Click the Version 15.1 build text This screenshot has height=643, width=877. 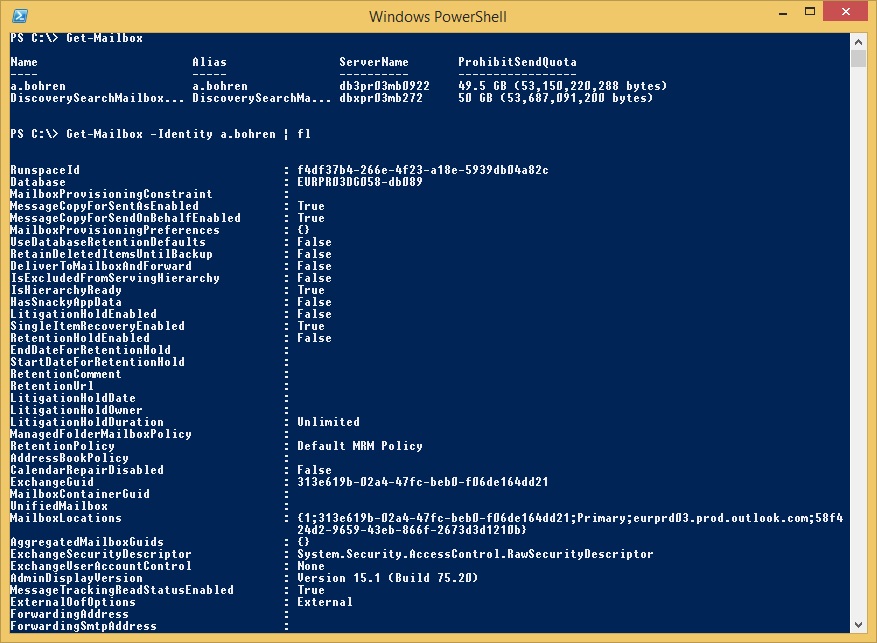[x=374, y=578]
